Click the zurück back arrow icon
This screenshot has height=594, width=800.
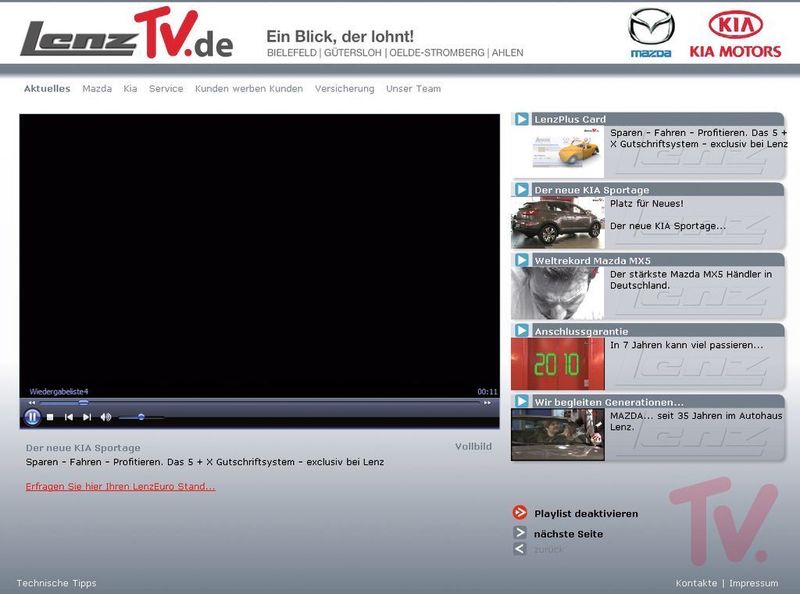pyautogui.click(x=520, y=549)
